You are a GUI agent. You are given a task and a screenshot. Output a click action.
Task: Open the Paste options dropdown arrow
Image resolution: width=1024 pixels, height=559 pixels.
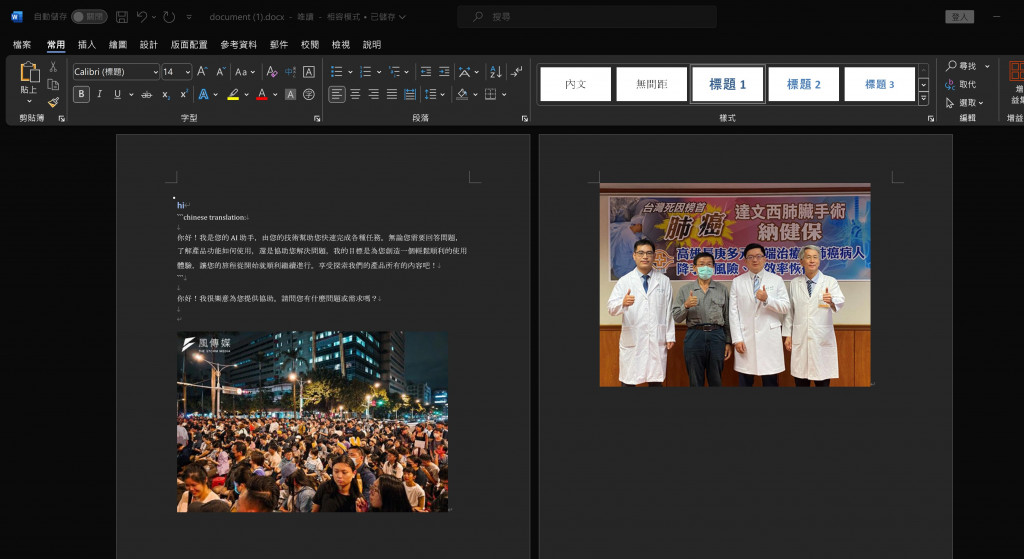pyautogui.click(x=29, y=101)
